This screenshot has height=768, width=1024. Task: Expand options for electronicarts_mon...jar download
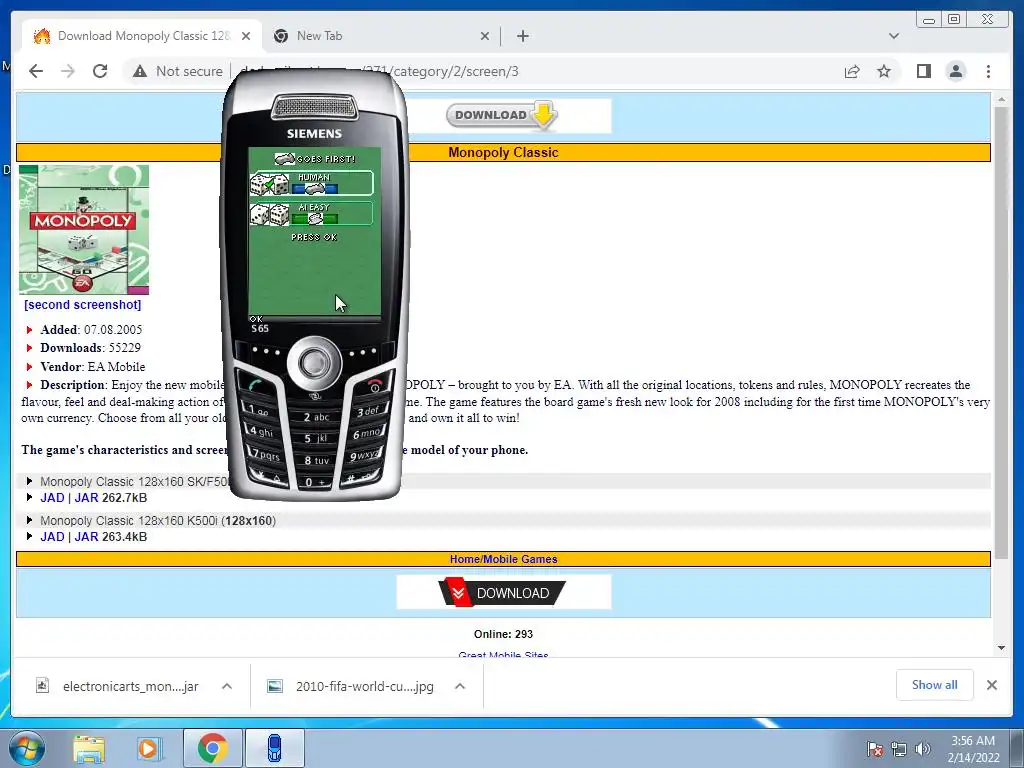pyautogui.click(x=227, y=686)
